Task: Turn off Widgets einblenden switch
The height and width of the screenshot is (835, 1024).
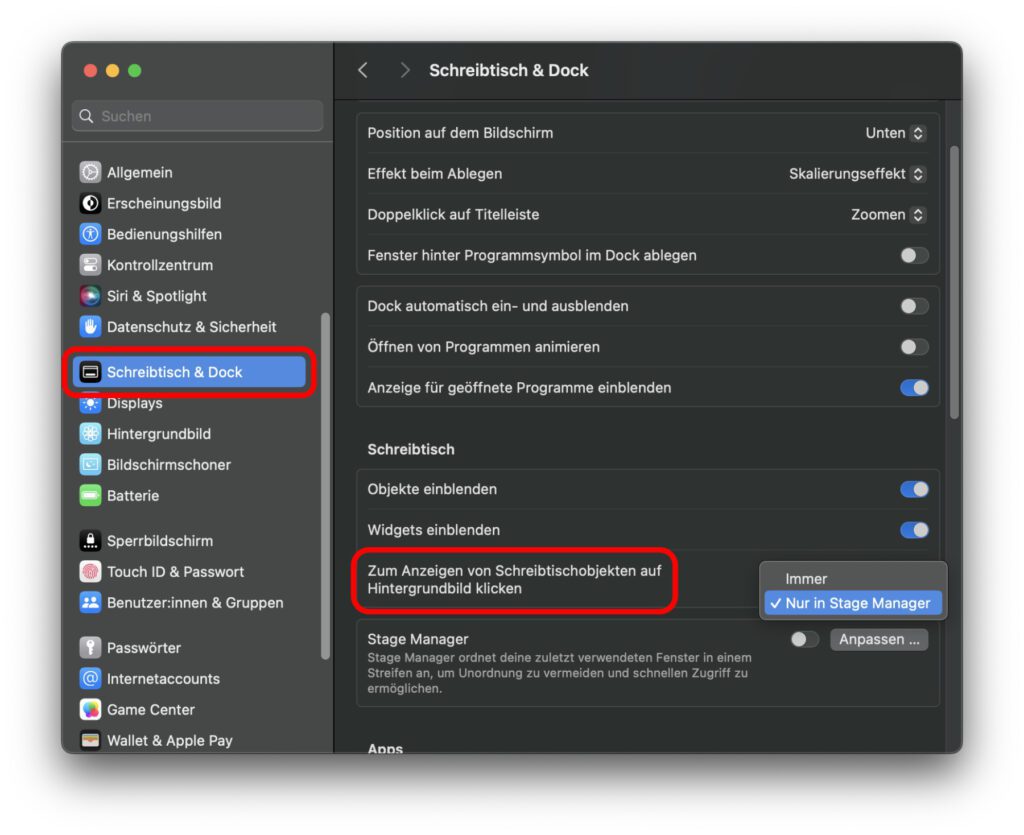Action: pyautogui.click(x=914, y=530)
